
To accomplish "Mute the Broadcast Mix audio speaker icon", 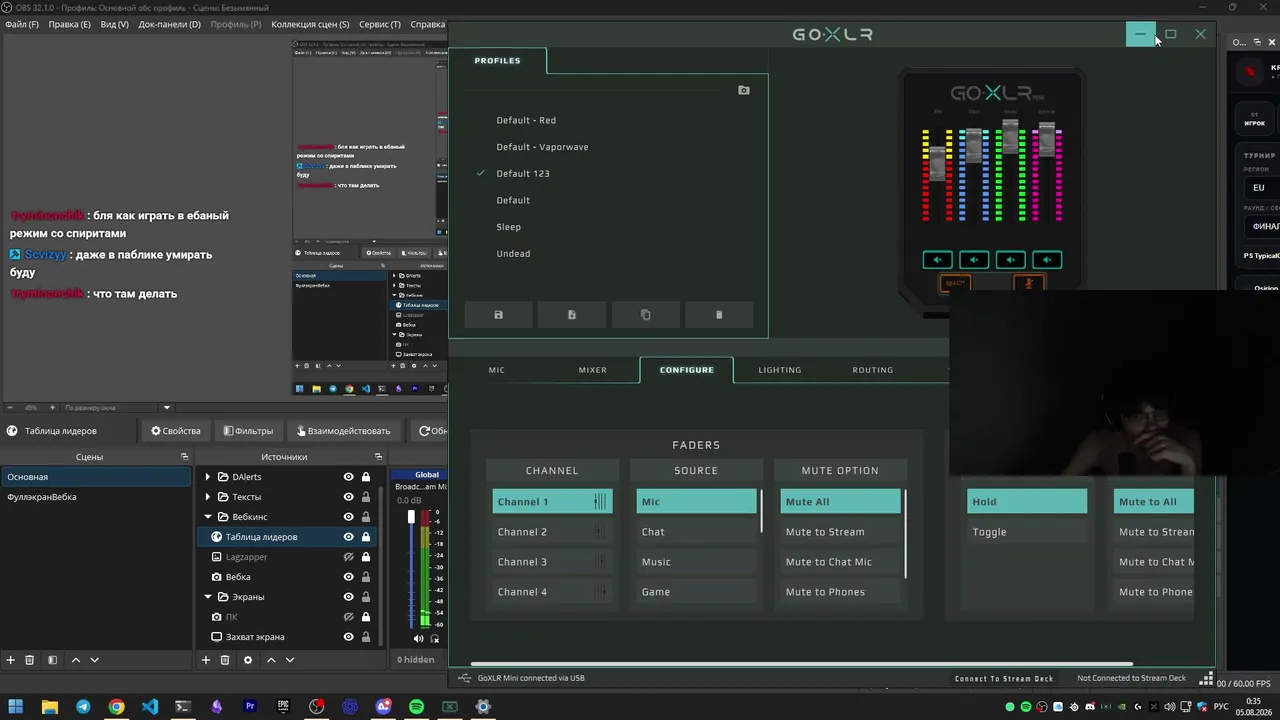I will tap(419, 638).
